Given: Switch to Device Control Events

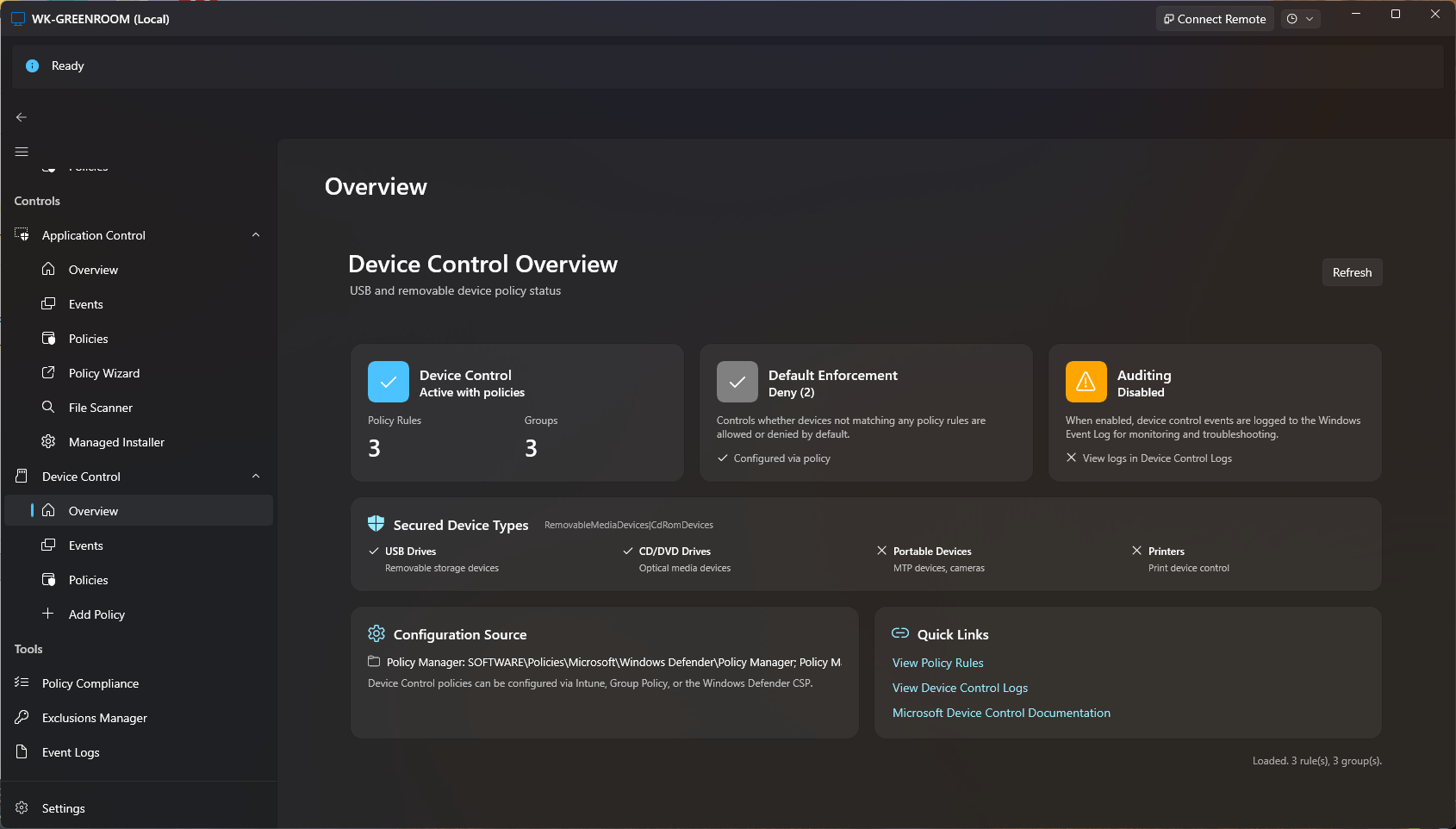Looking at the screenshot, I should point(84,545).
